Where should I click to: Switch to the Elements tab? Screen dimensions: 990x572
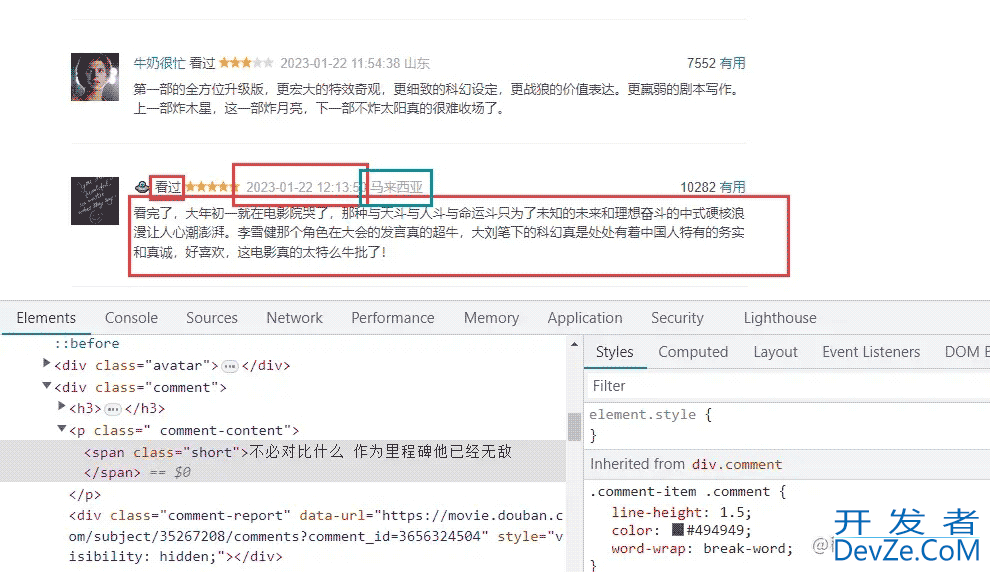tap(46, 318)
